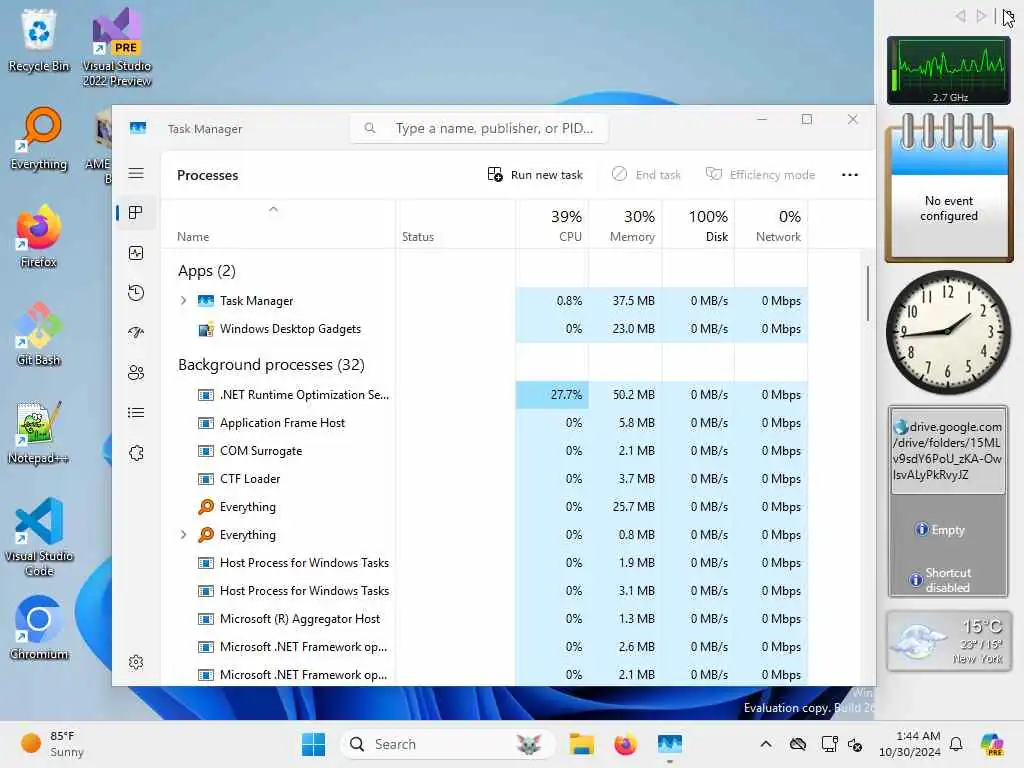Click the CPU meter desktop gadget
Viewport: 1024px width, 768px height.
pyautogui.click(x=948, y=71)
